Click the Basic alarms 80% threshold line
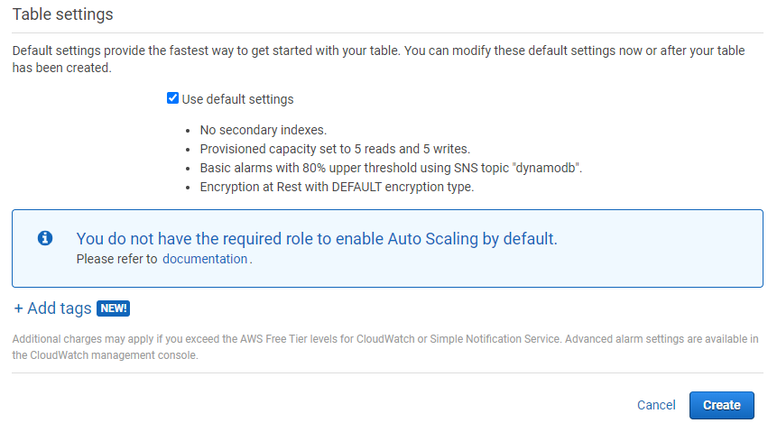 (391, 168)
